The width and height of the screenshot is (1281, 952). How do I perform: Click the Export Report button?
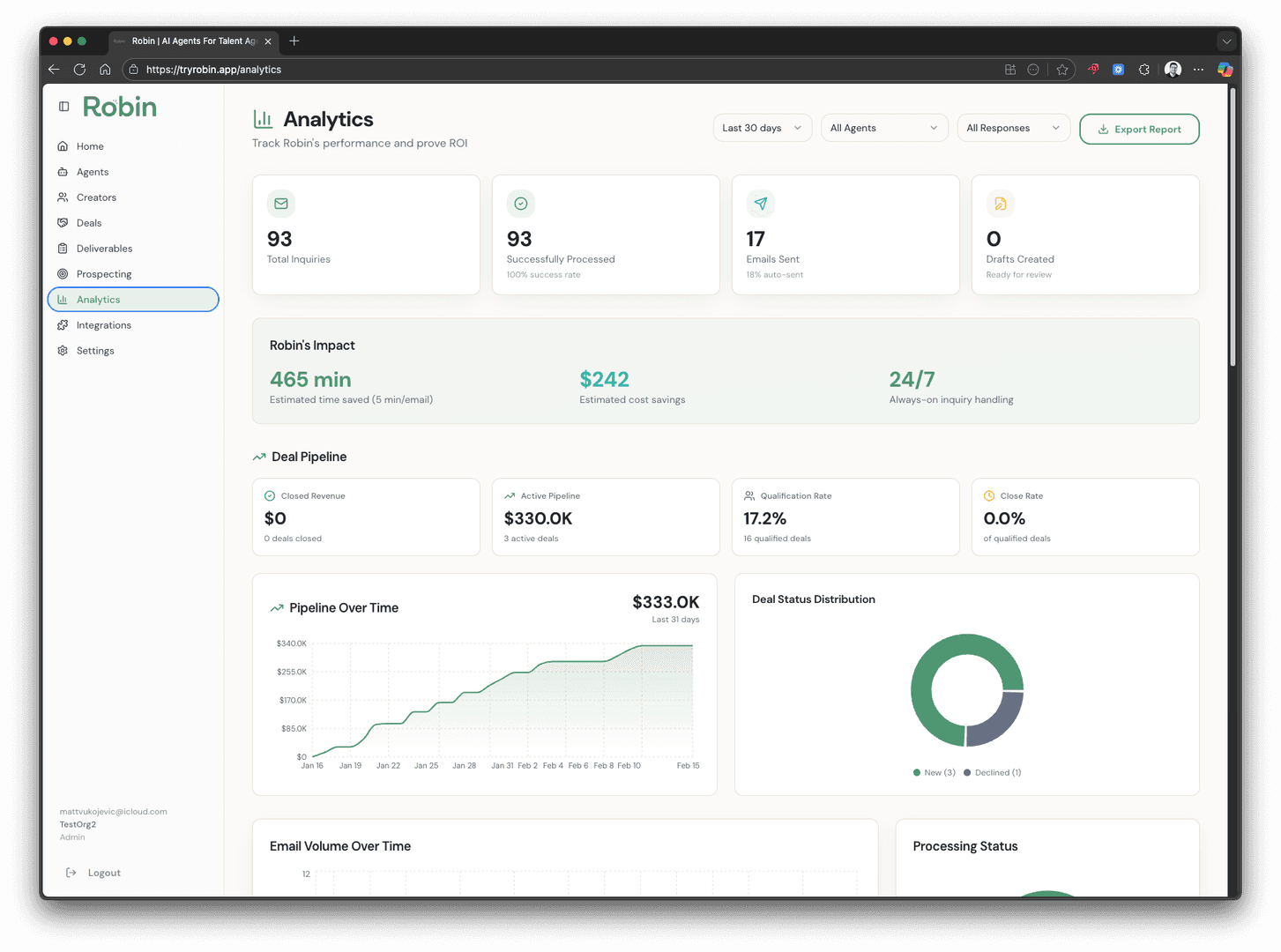pos(1139,129)
